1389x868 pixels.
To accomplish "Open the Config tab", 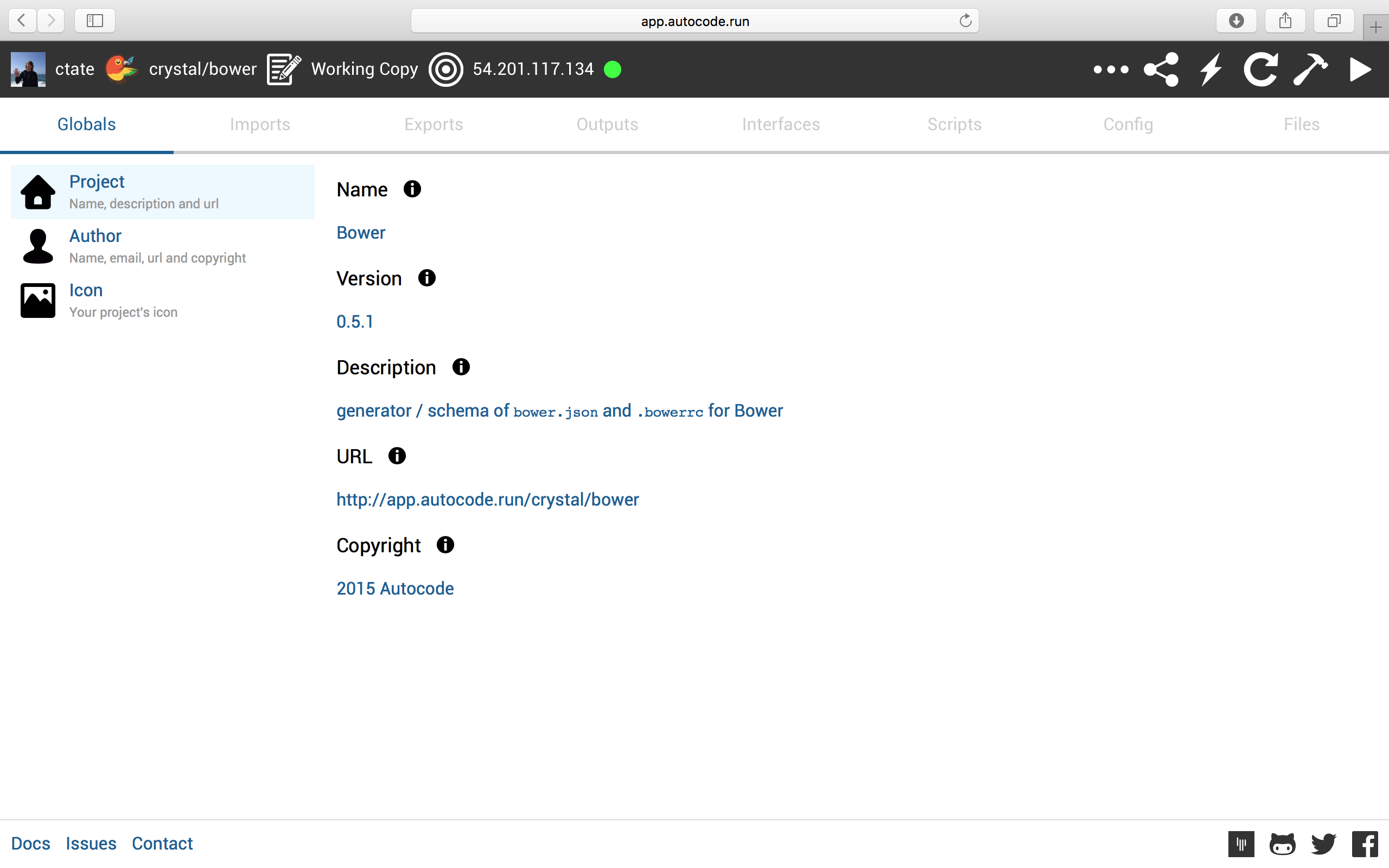I will pyautogui.click(x=1128, y=124).
